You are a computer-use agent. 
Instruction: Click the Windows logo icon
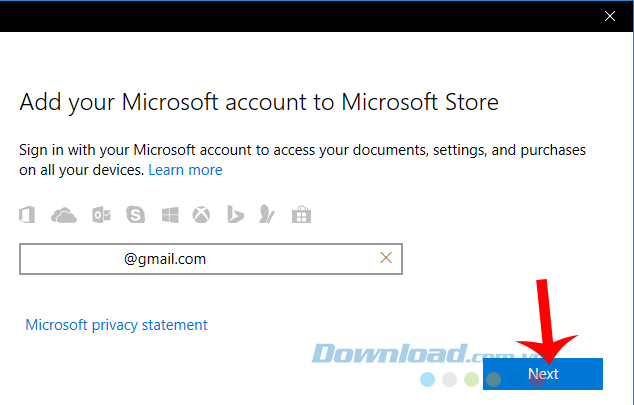coord(168,215)
